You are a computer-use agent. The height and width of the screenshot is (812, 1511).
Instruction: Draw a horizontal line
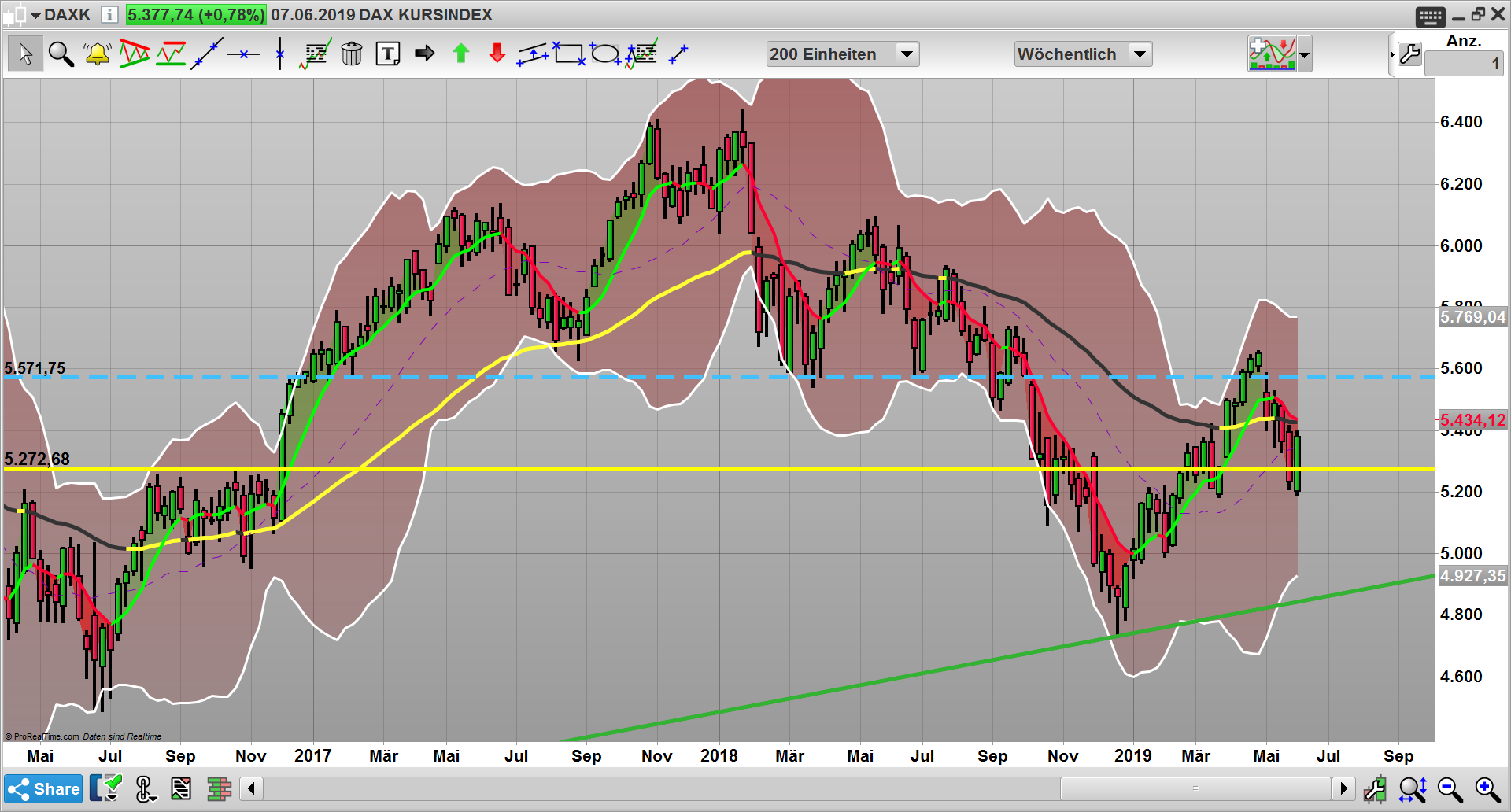click(243, 54)
